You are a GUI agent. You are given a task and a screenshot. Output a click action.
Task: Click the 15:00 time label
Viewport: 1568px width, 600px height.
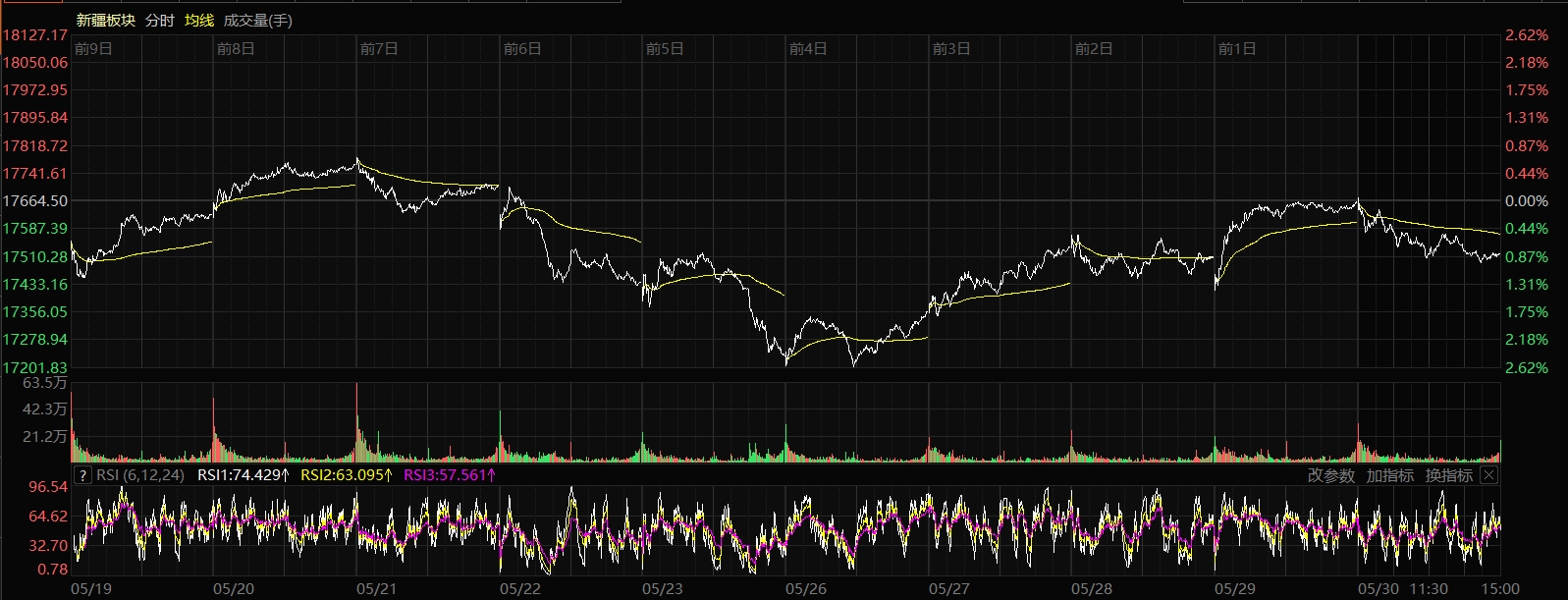click(1500, 589)
